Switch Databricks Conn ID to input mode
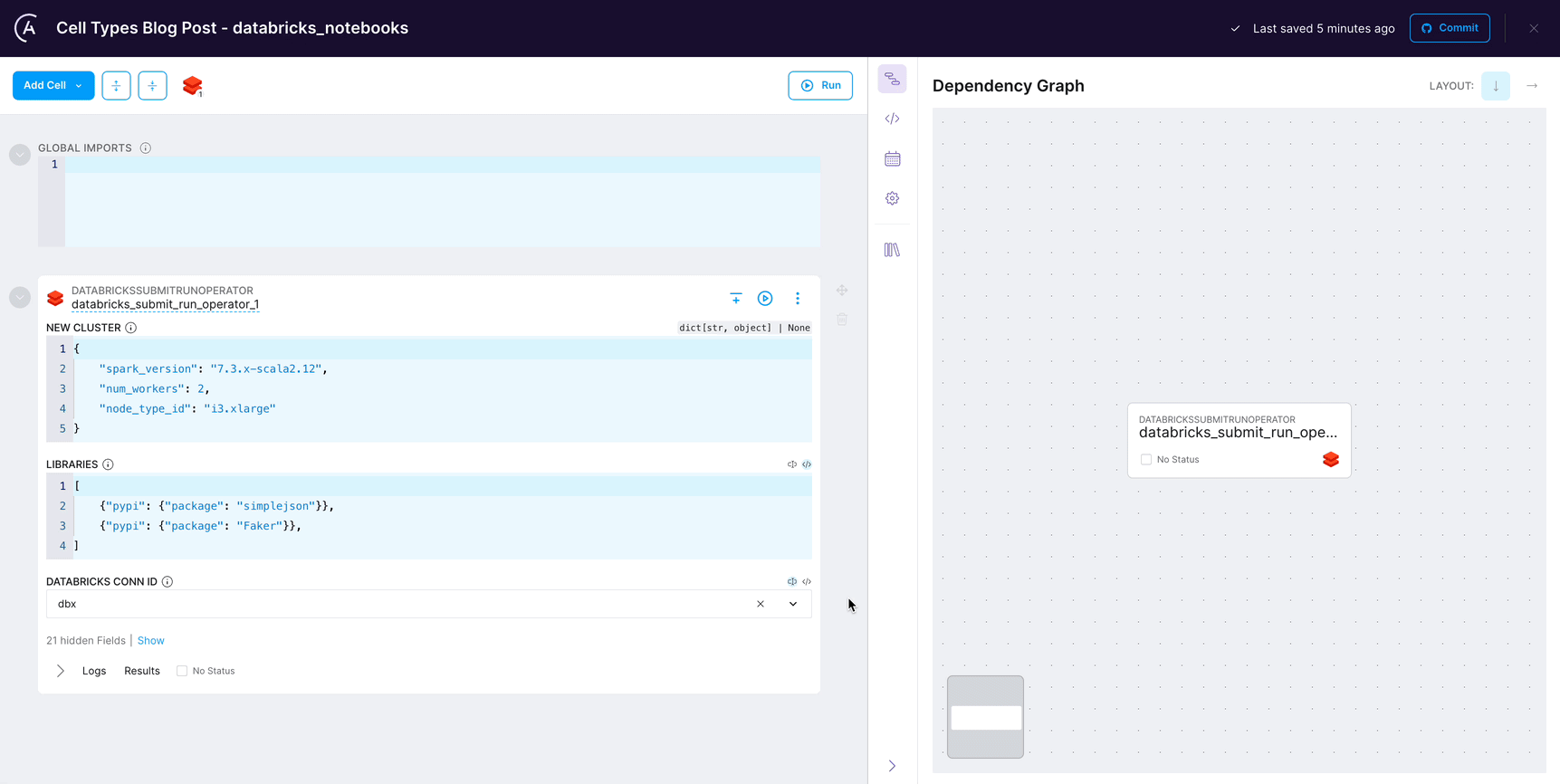The height and width of the screenshot is (784, 1560). point(792,582)
